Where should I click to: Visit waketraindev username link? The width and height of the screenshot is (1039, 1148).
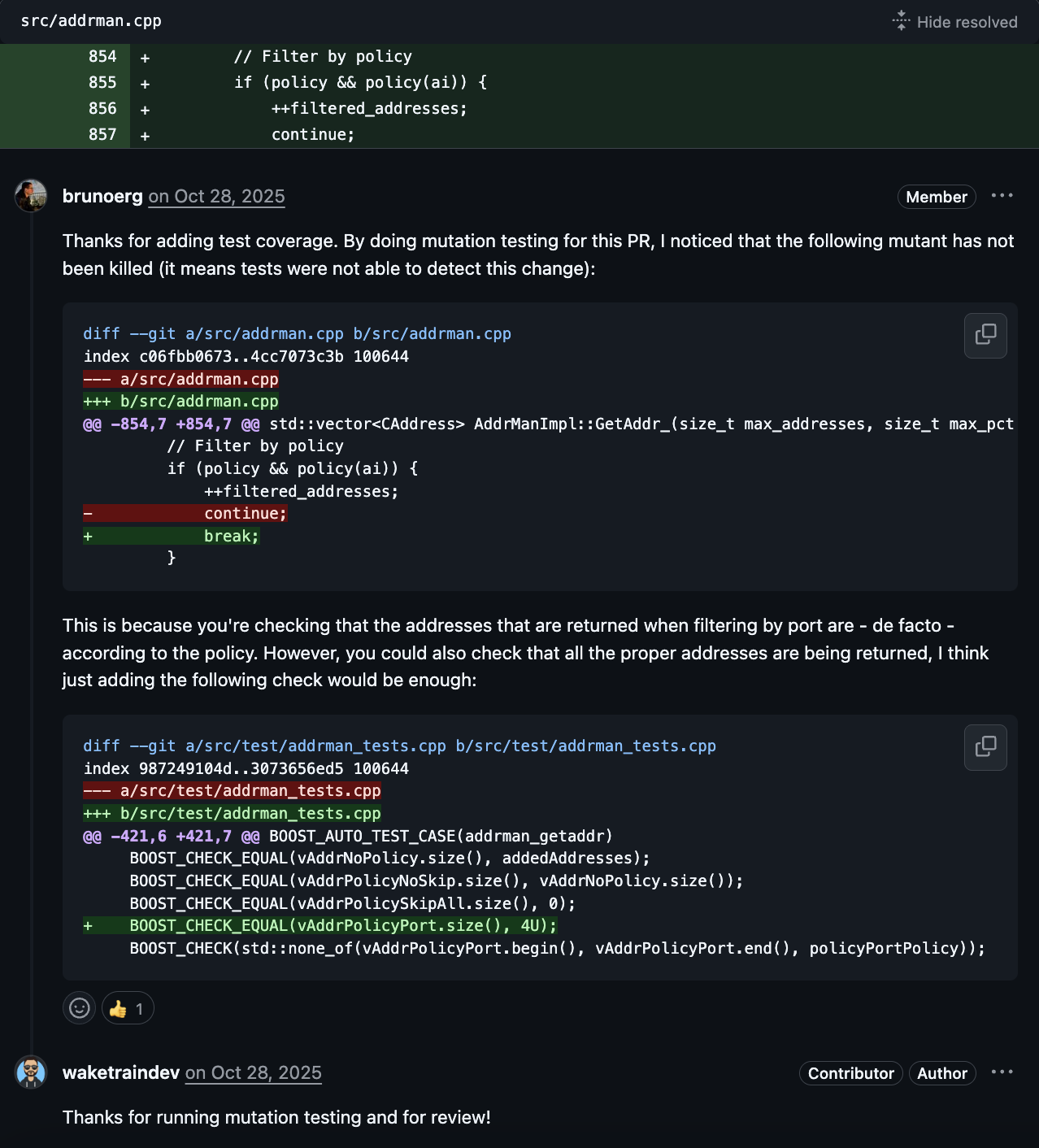(x=121, y=1073)
